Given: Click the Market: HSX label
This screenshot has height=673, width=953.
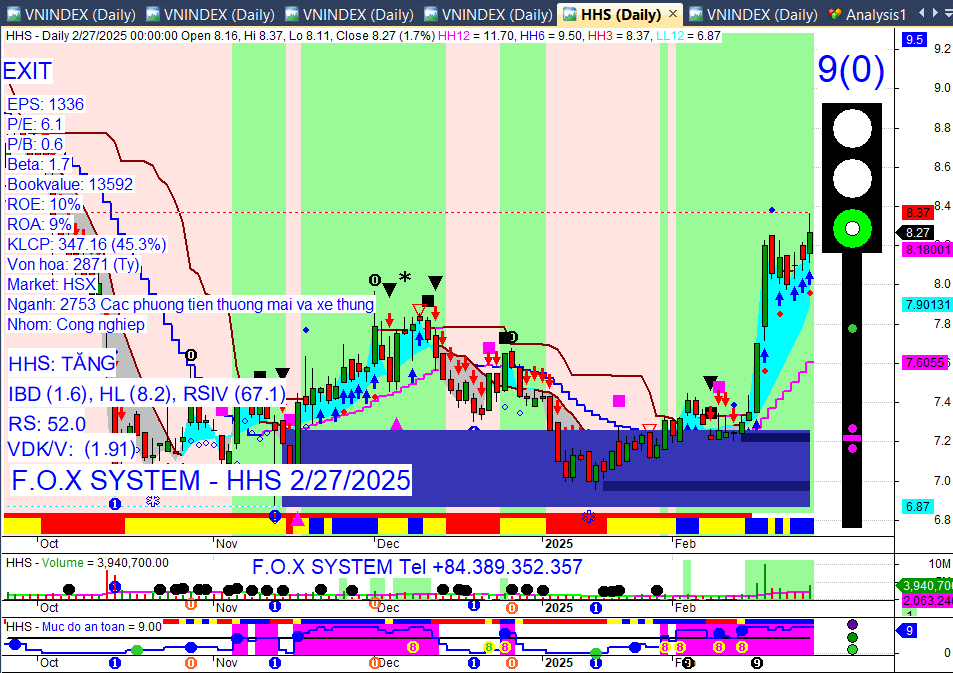Looking at the screenshot, I should coord(52,285).
